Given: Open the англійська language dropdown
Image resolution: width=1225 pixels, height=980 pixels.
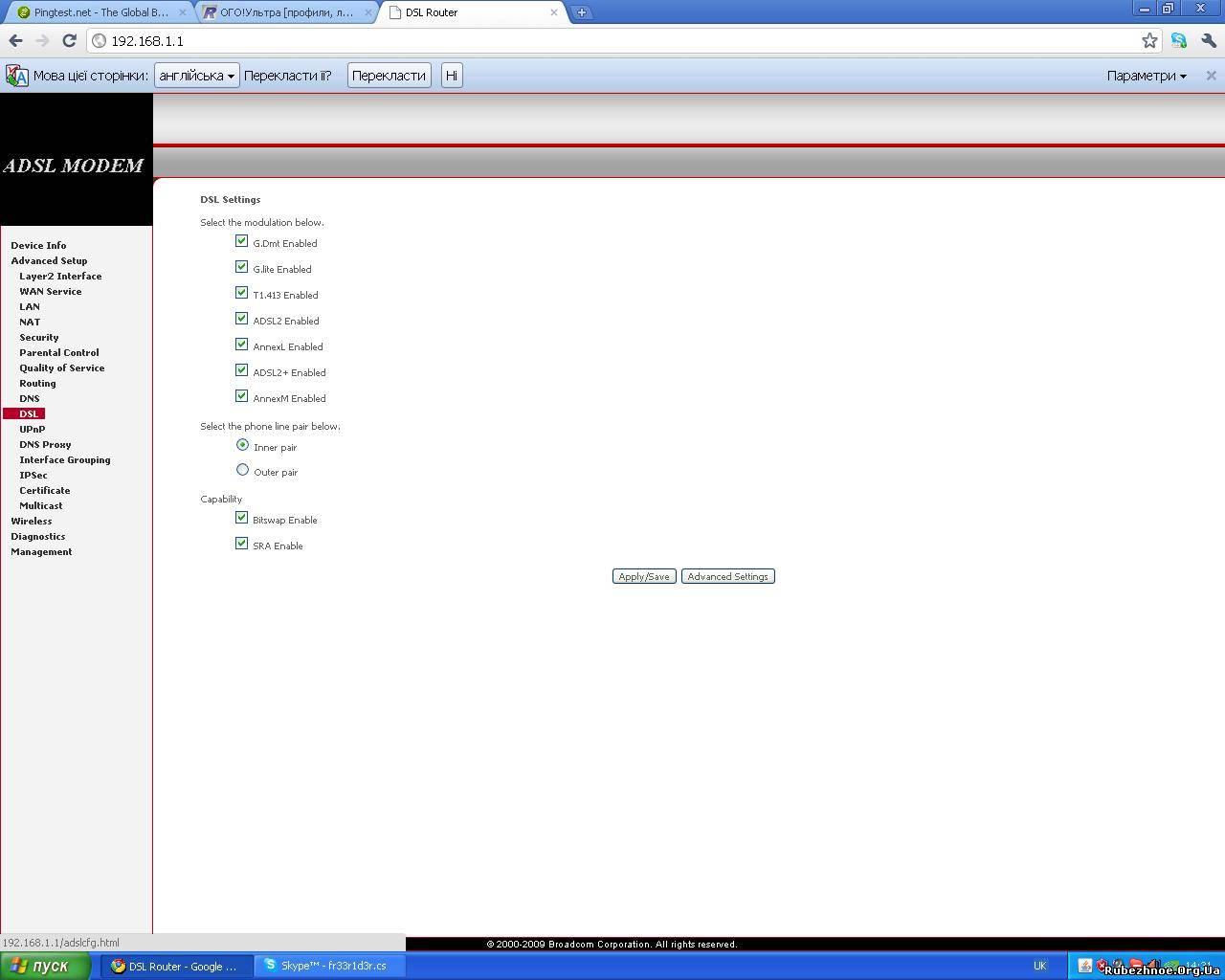Looking at the screenshot, I should [196, 76].
